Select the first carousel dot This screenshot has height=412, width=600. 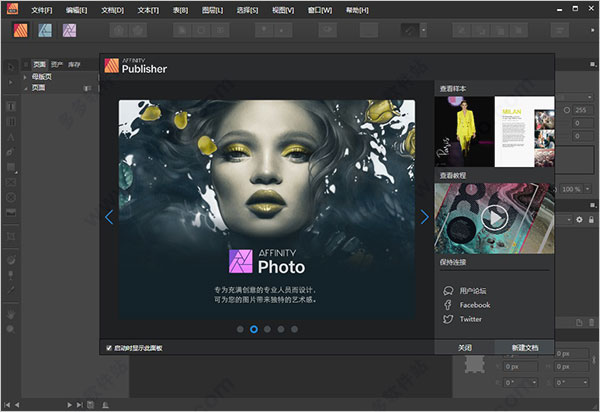pyautogui.click(x=240, y=329)
